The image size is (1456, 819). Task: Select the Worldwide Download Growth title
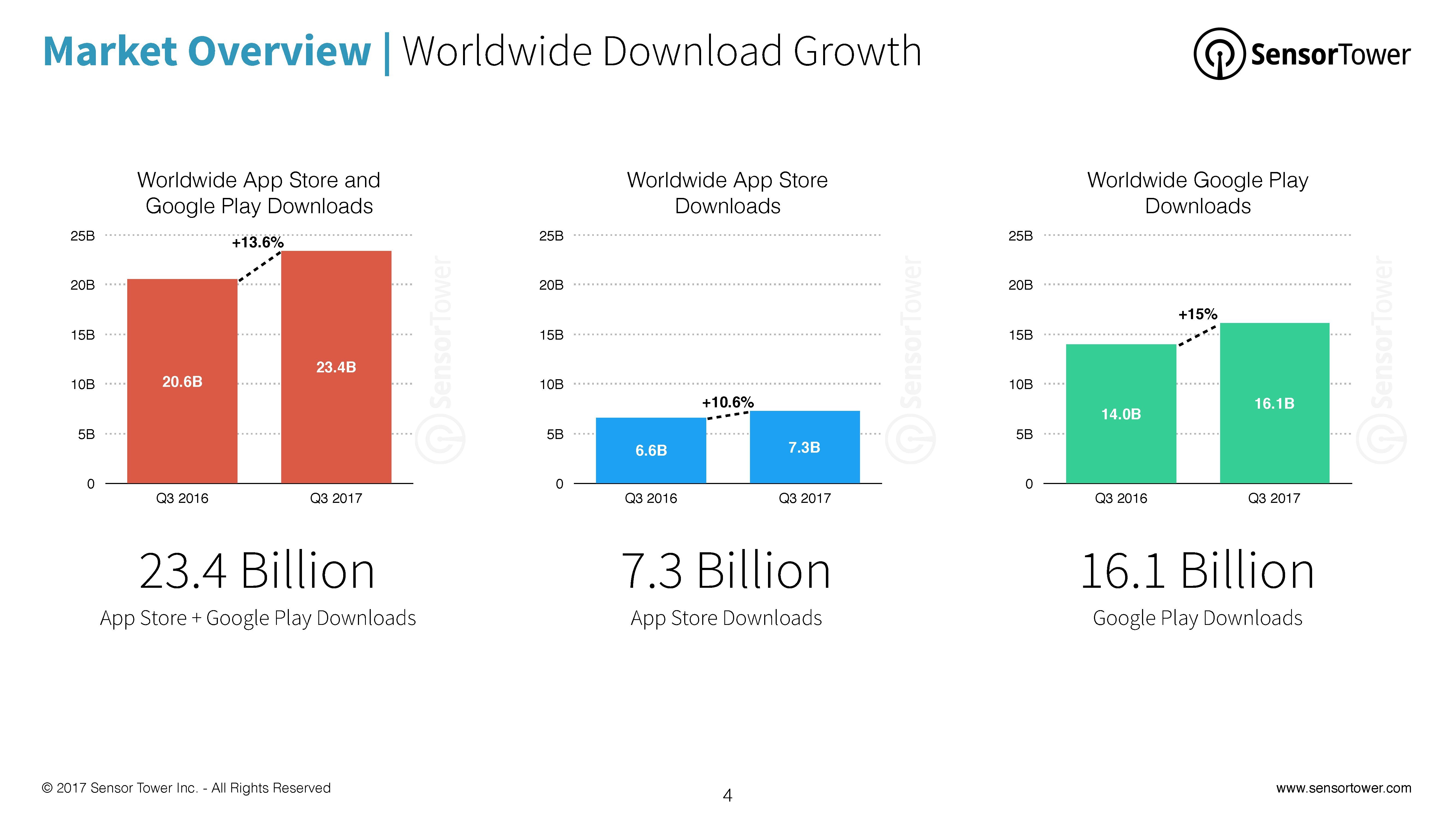coord(661,51)
